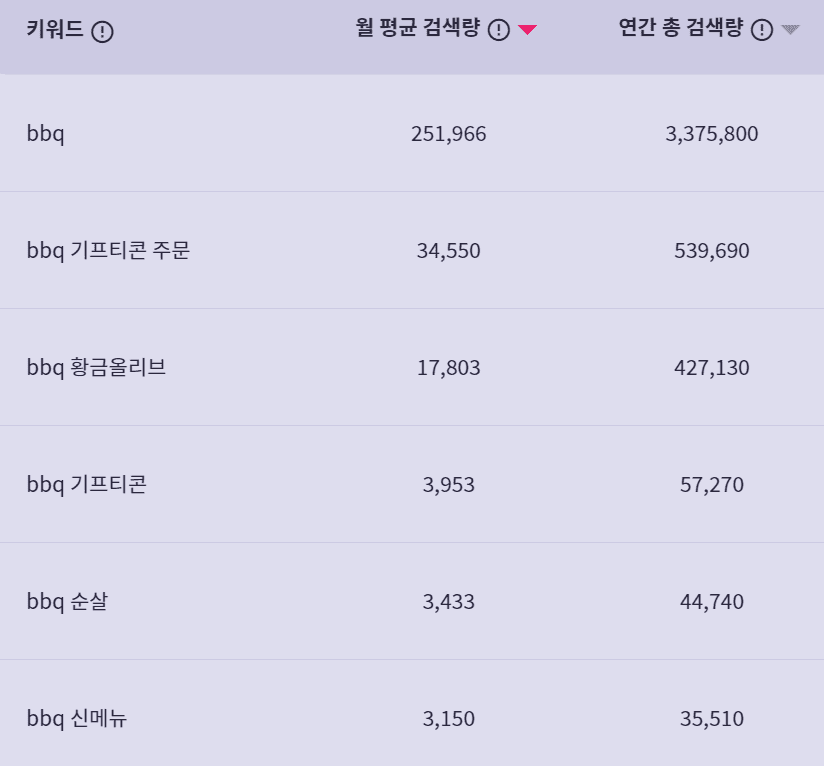Click monthly value 251,966
Screen dimensions: 824x766
tap(448, 134)
